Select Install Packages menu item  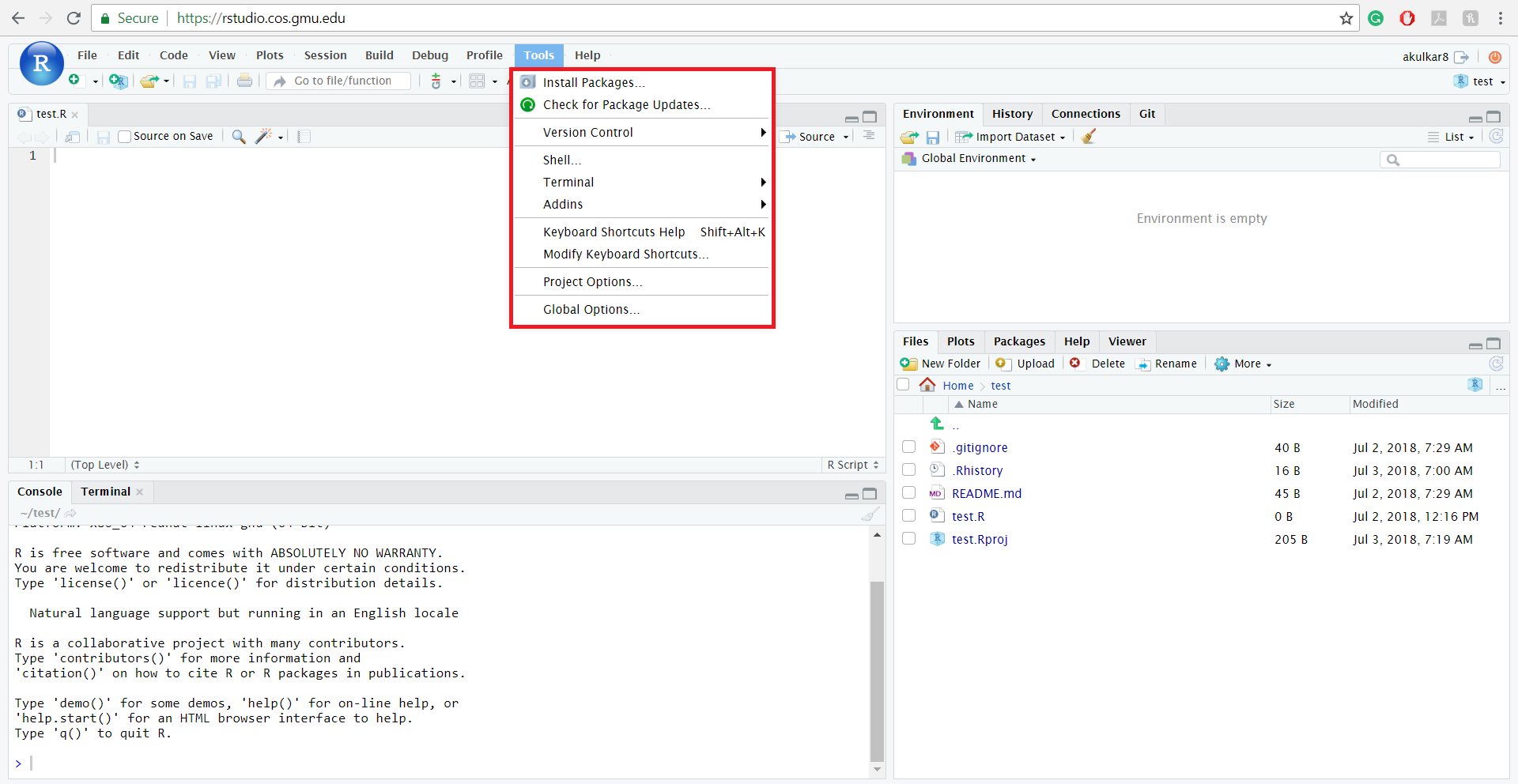pos(642,83)
